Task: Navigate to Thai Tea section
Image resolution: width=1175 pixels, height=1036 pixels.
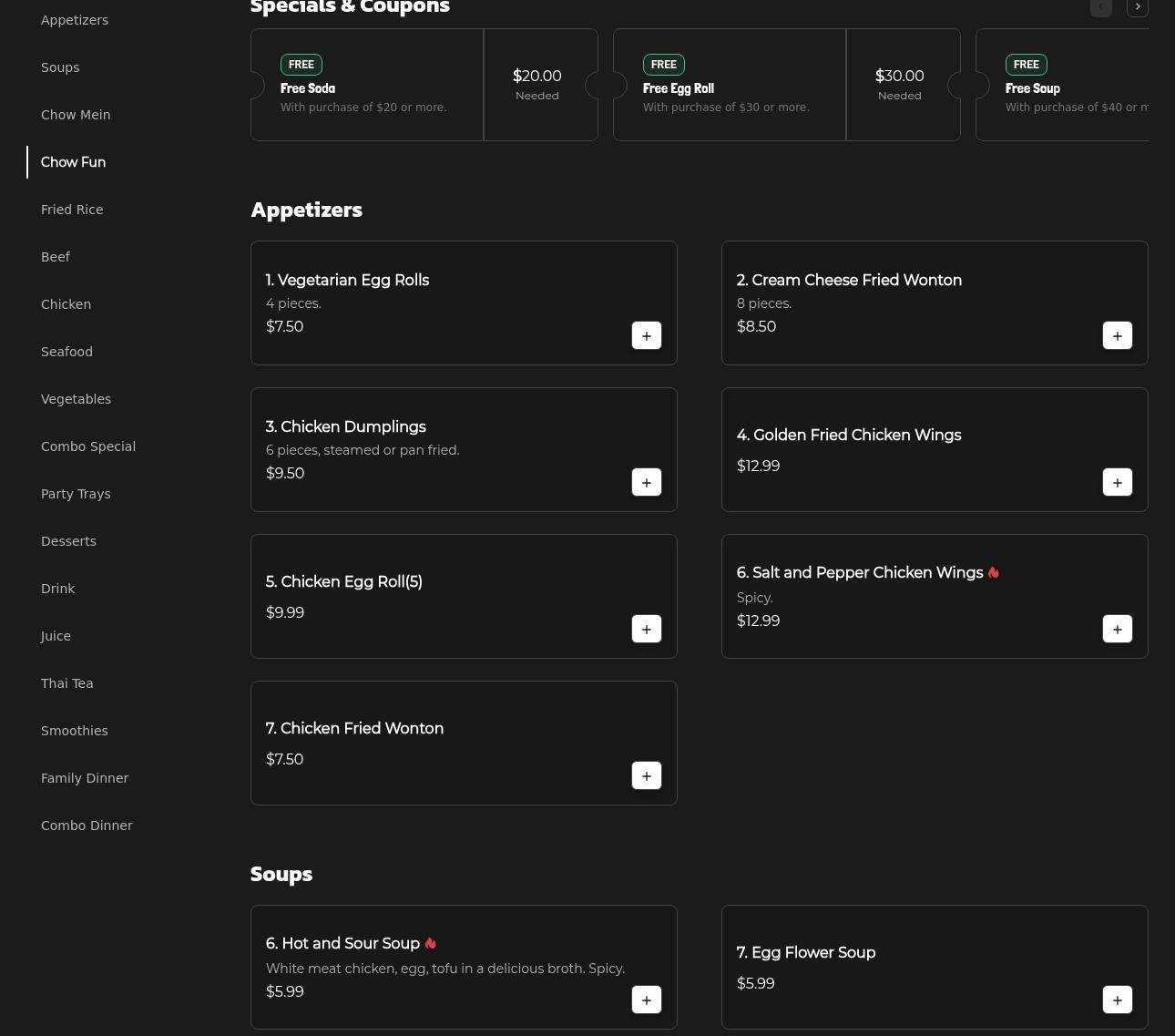Action: click(66, 683)
